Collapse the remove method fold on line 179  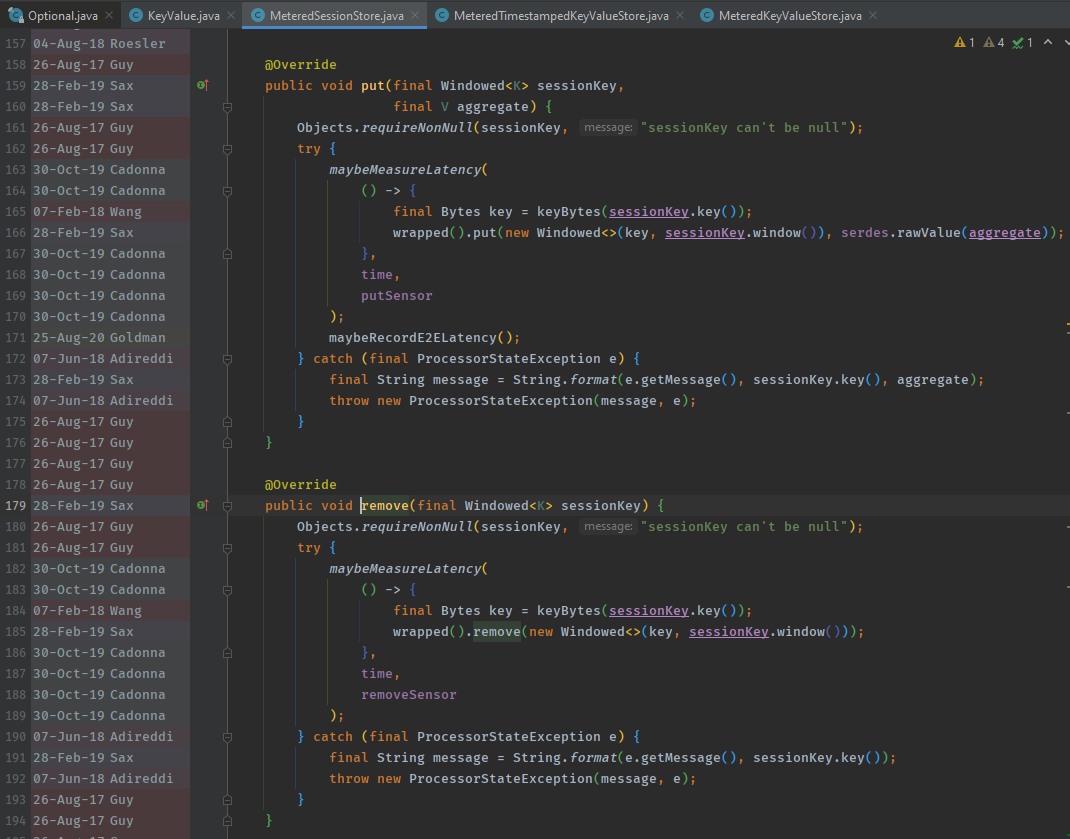(x=227, y=506)
